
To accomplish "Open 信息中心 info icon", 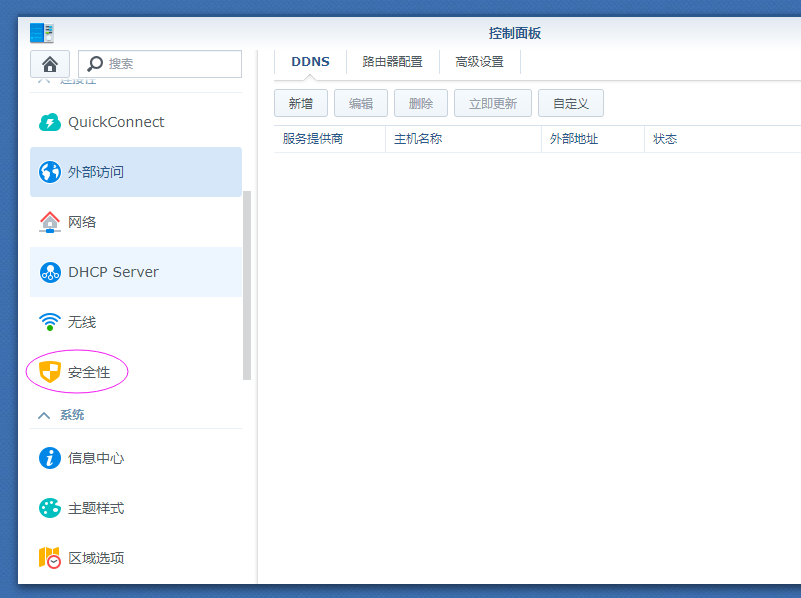I will pyautogui.click(x=50, y=458).
